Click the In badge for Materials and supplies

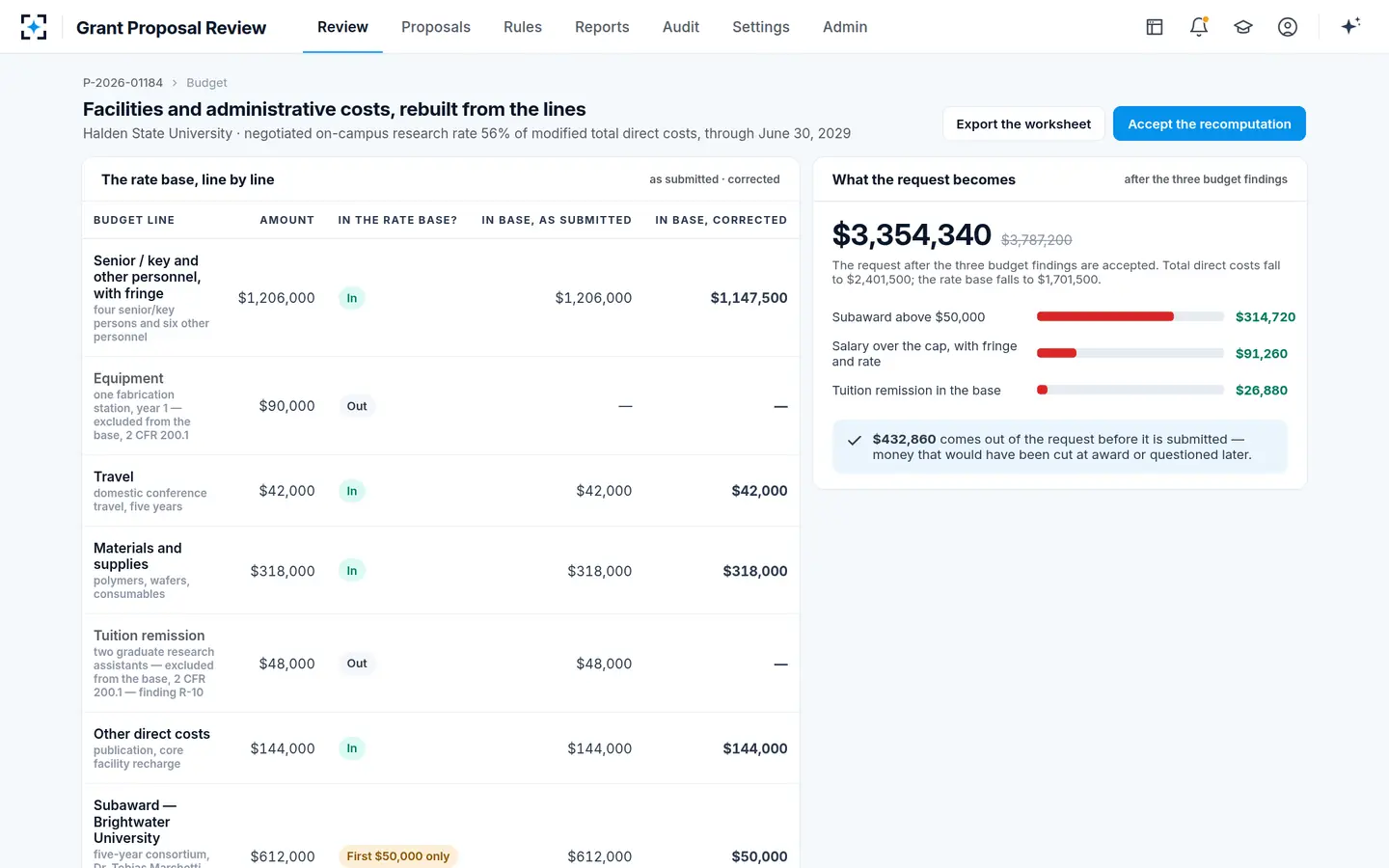pyautogui.click(x=352, y=571)
